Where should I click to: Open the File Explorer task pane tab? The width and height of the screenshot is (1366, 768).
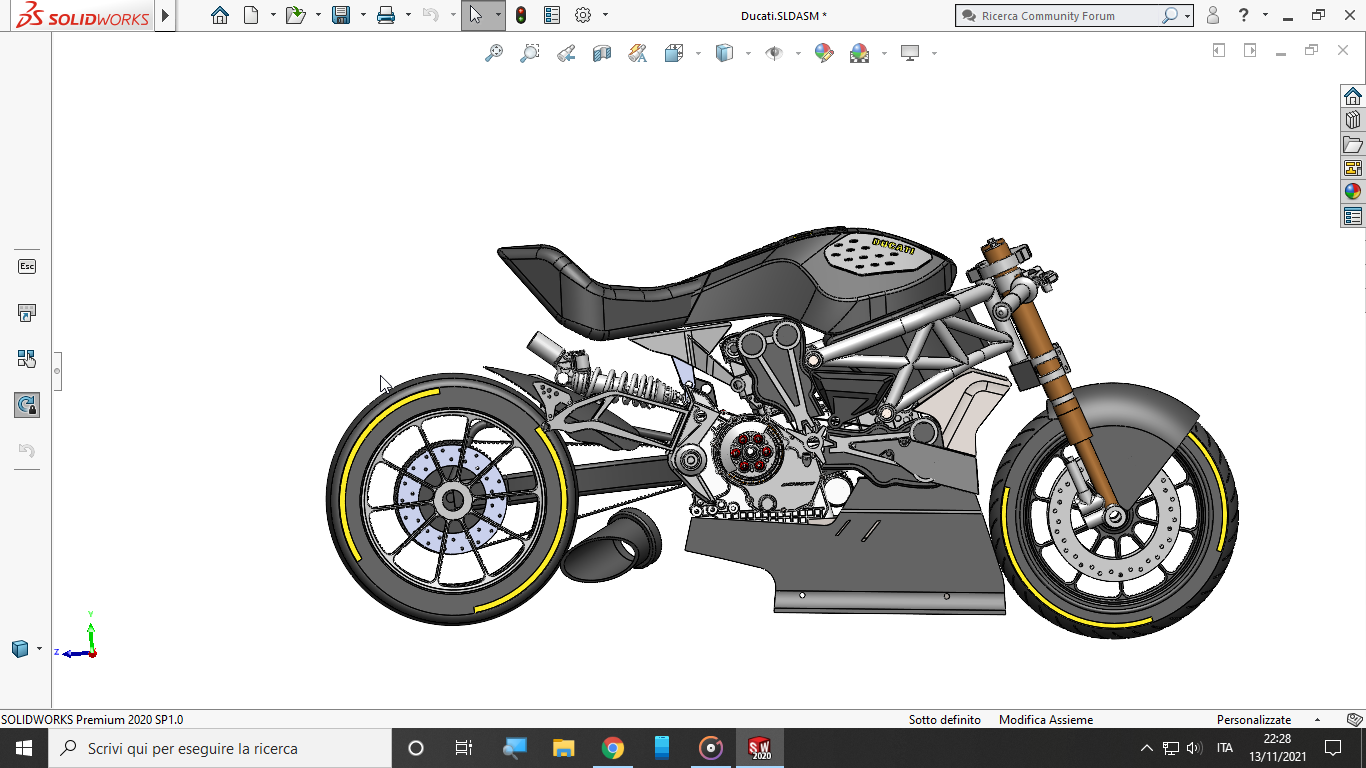point(1353,144)
